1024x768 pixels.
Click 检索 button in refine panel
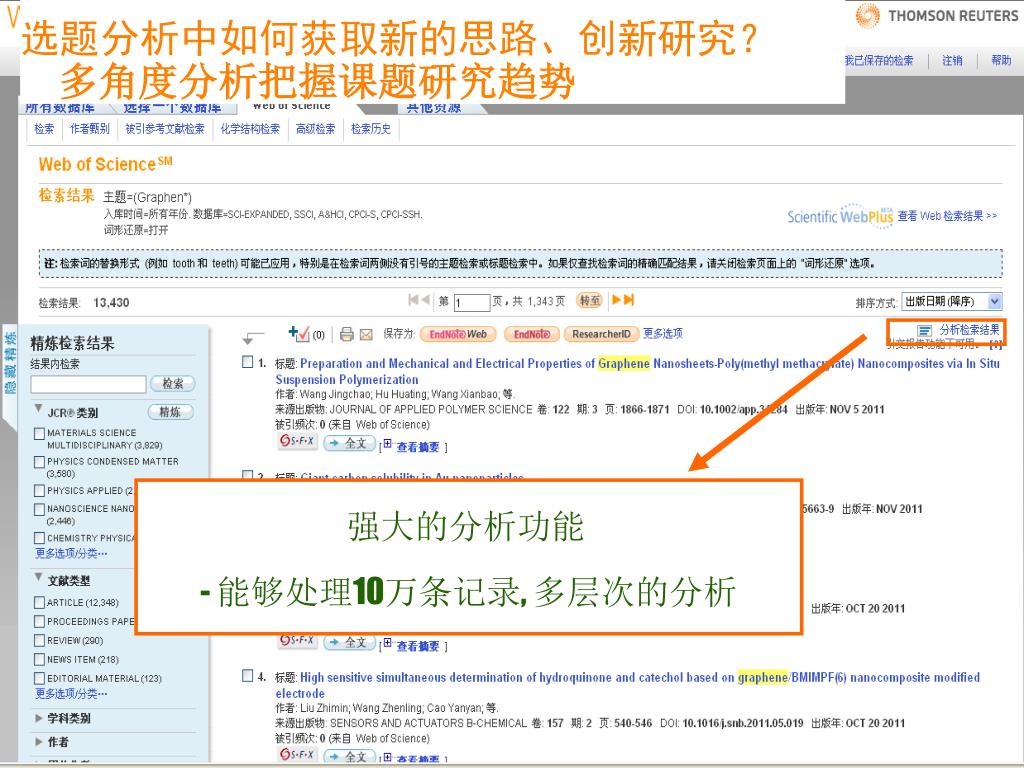(x=172, y=384)
